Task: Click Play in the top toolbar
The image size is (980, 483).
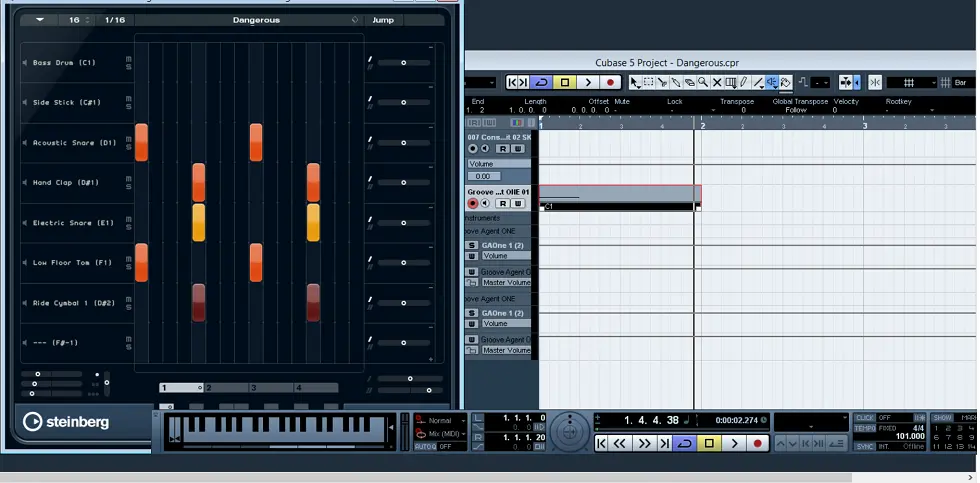Action: point(588,82)
